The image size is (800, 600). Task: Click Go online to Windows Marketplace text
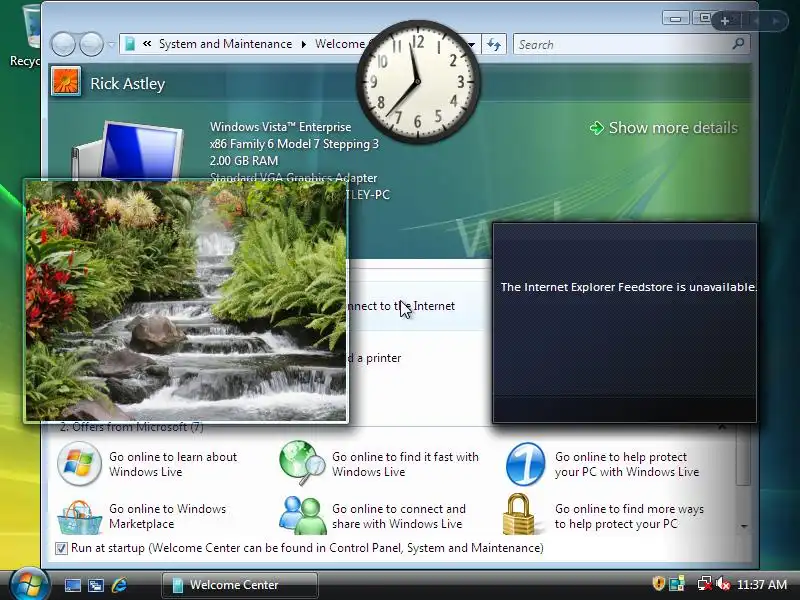pos(167,516)
